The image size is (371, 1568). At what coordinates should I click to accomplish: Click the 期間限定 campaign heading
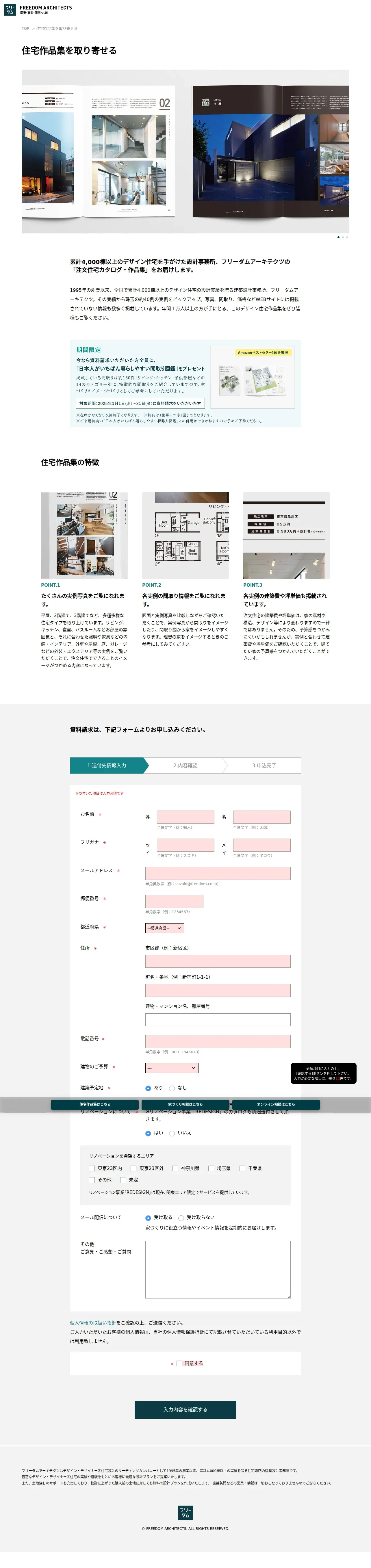88,350
